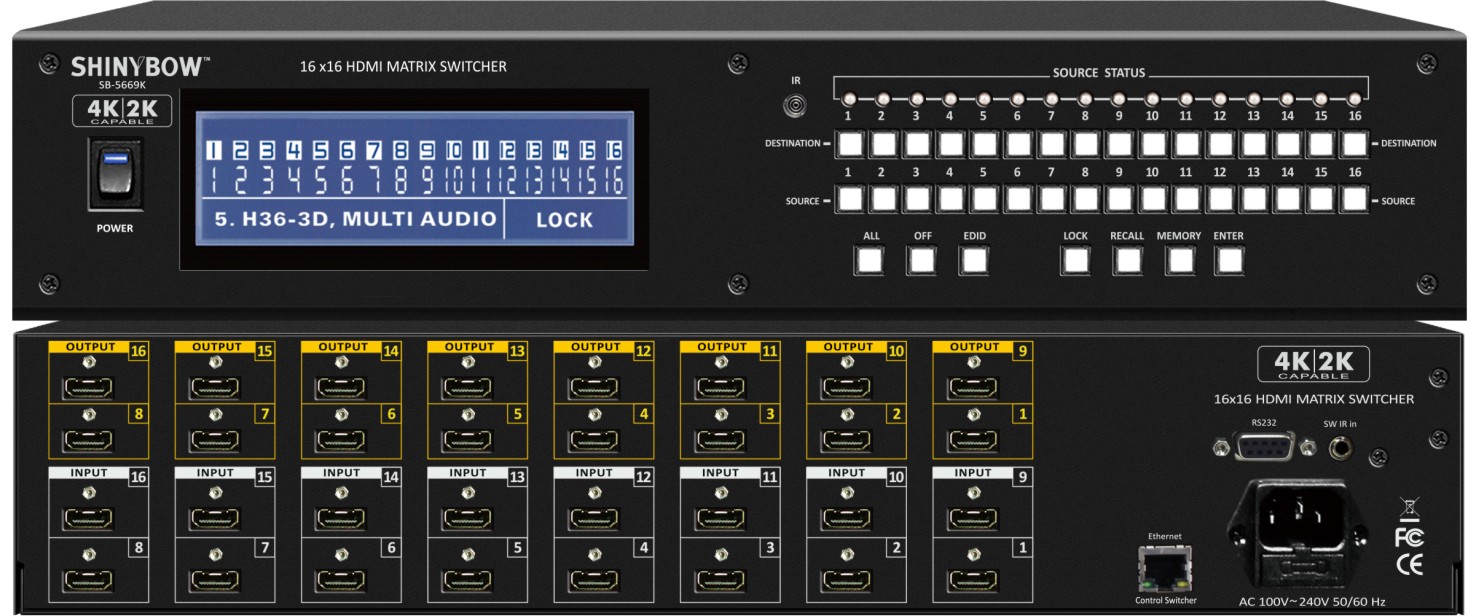Click the OUTPUT 8 HDMI port
Screen dimensions: 1476x616
(87, 439)
